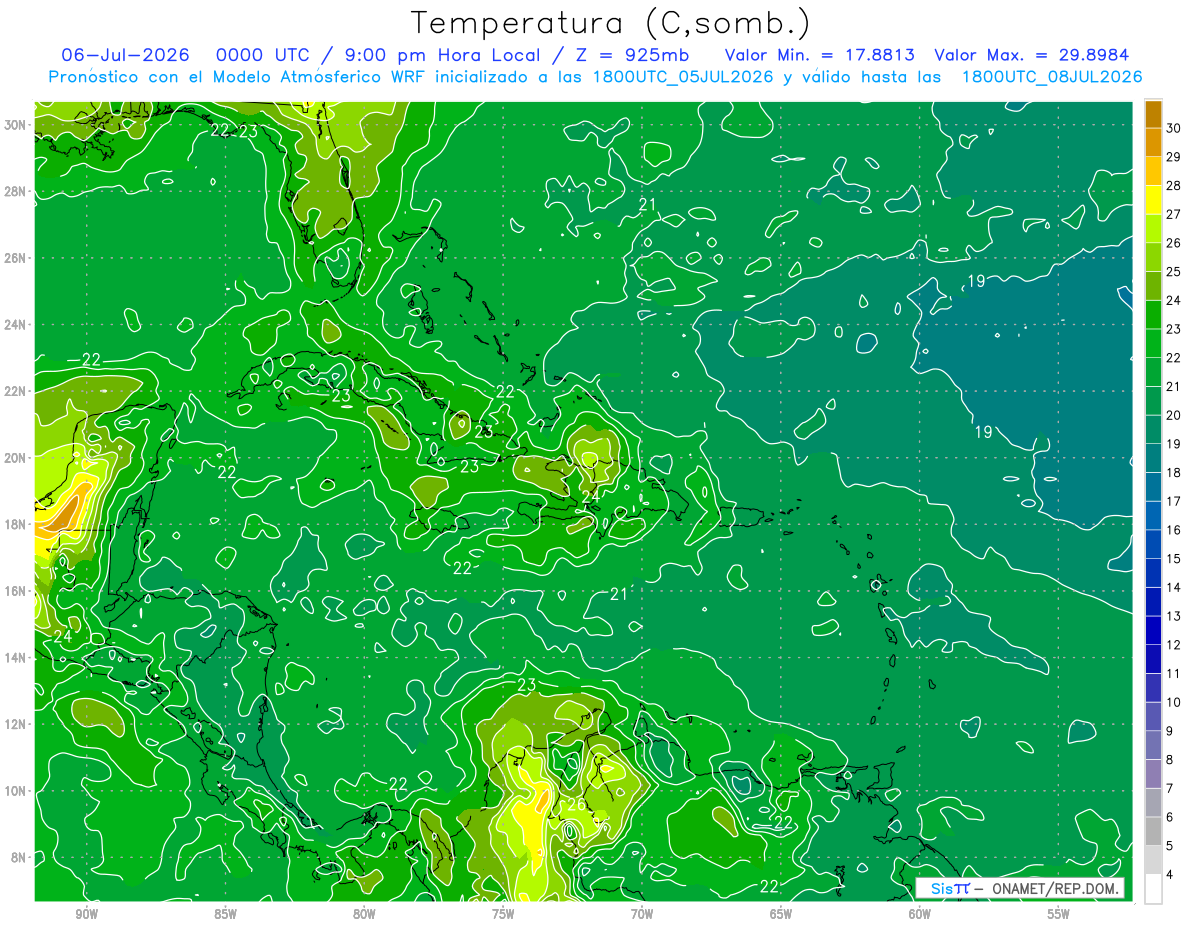1200x927 pixels.
Task: Click the "Temperatura (C,somb.)" map title
Action: click(610, 23)
